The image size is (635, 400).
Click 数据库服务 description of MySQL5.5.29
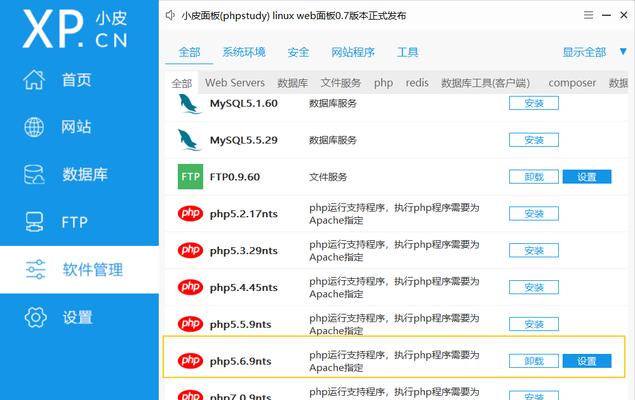click(332, 140)
